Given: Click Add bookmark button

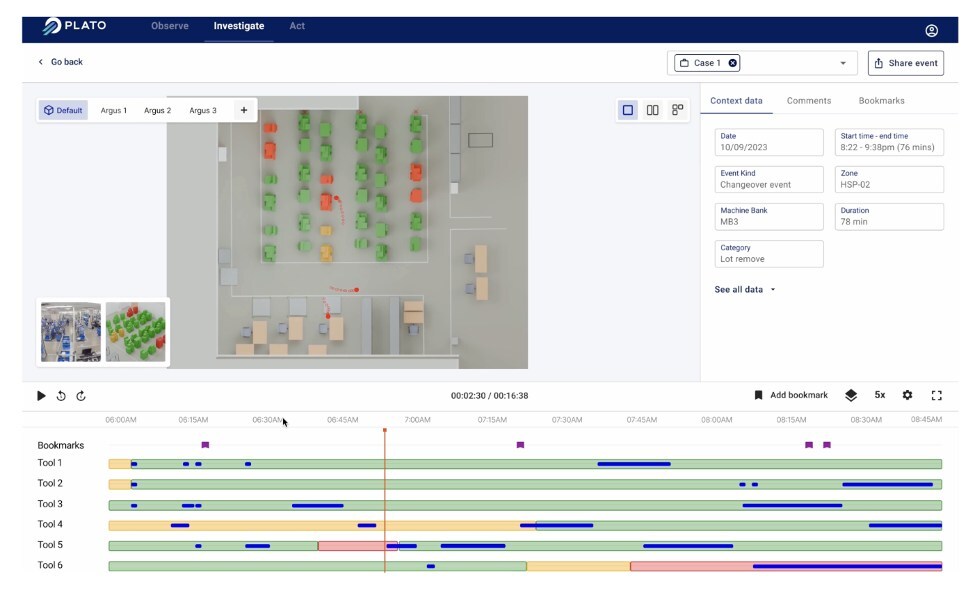Looking at the screenshot, I should coord(791,395).
